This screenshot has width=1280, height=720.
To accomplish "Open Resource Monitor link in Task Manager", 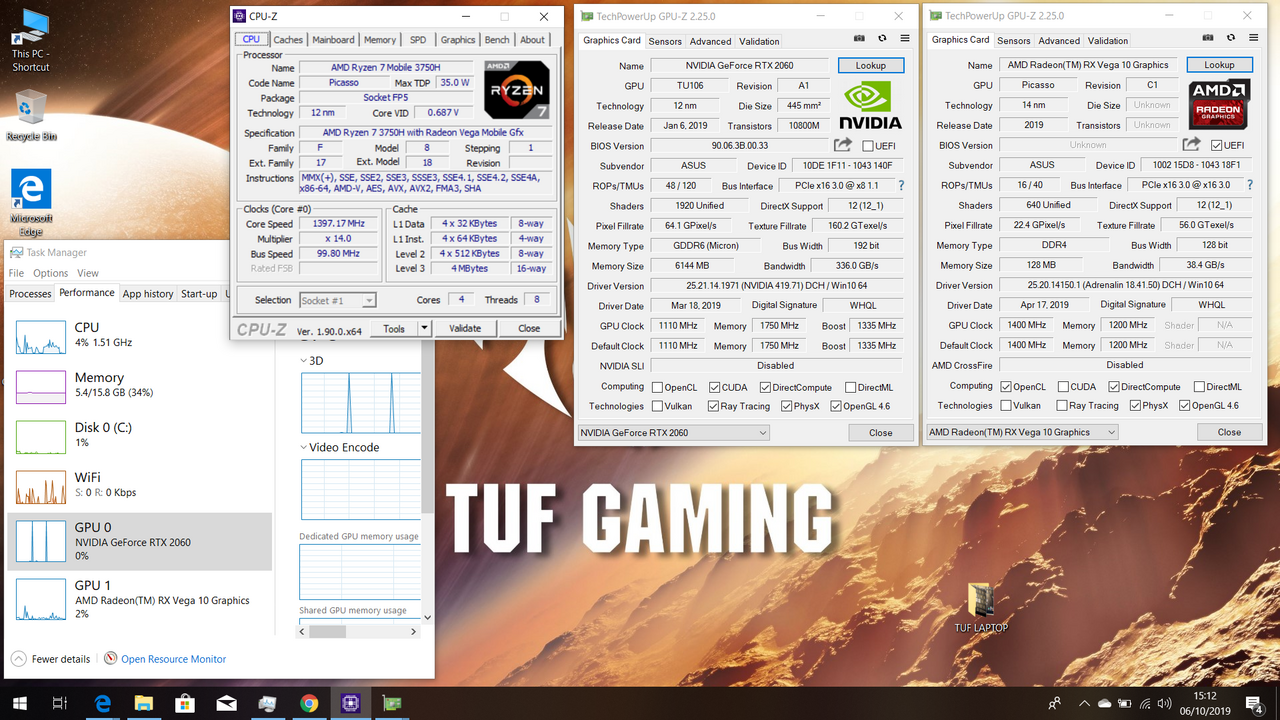I will (173, 659).
